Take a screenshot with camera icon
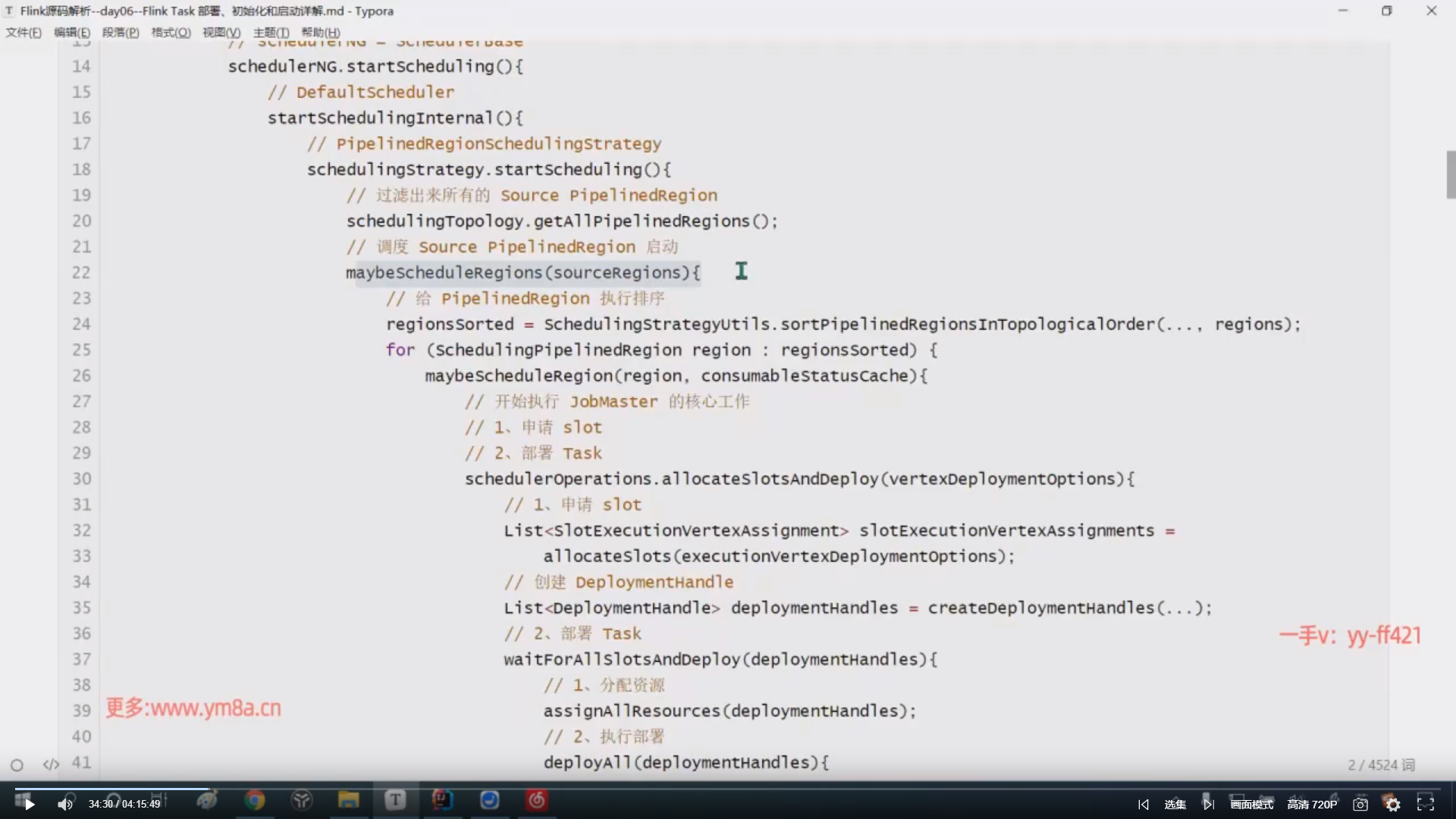Screen dimensions: 1456x819 coord(1360,805)
